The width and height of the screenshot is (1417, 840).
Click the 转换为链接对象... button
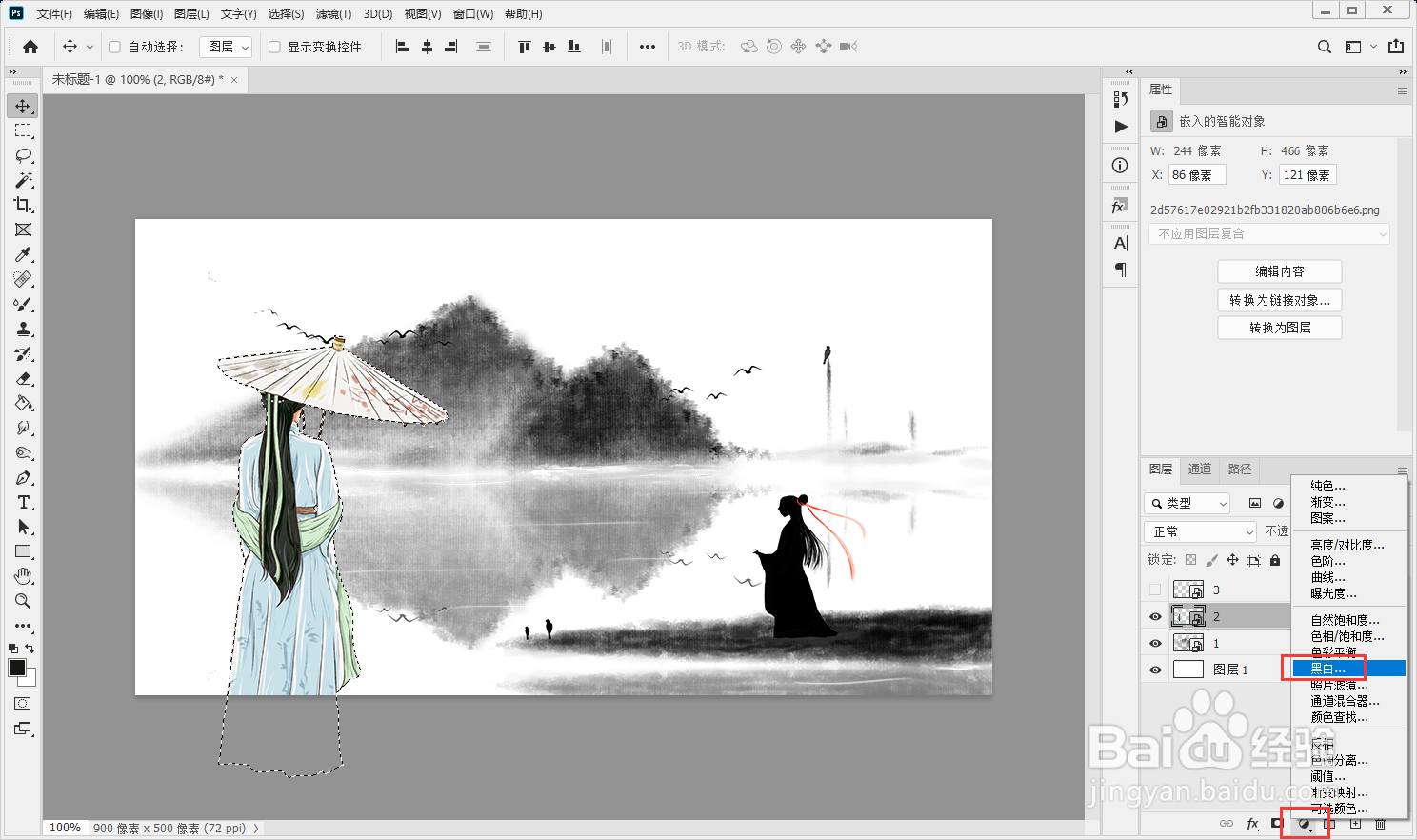coord(1280,300)
